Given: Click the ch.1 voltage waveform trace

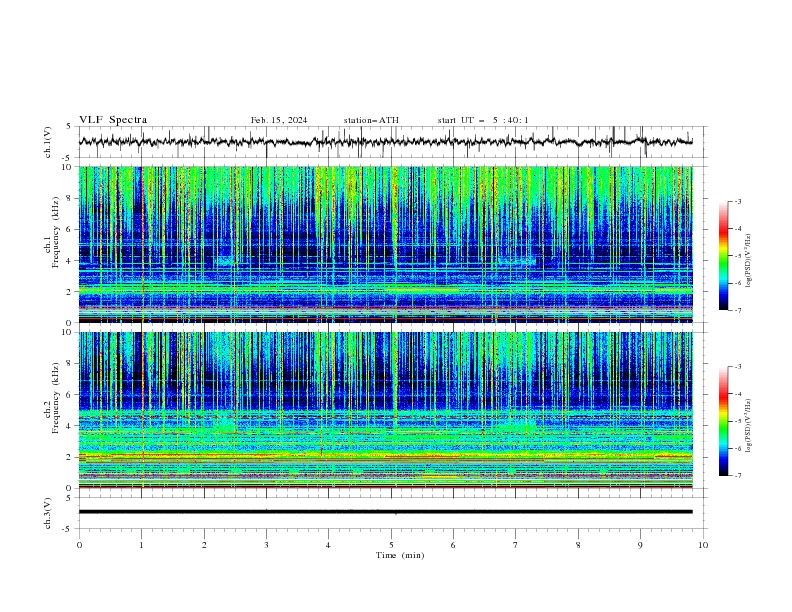Looking at the screenshot, I should 385,141.
